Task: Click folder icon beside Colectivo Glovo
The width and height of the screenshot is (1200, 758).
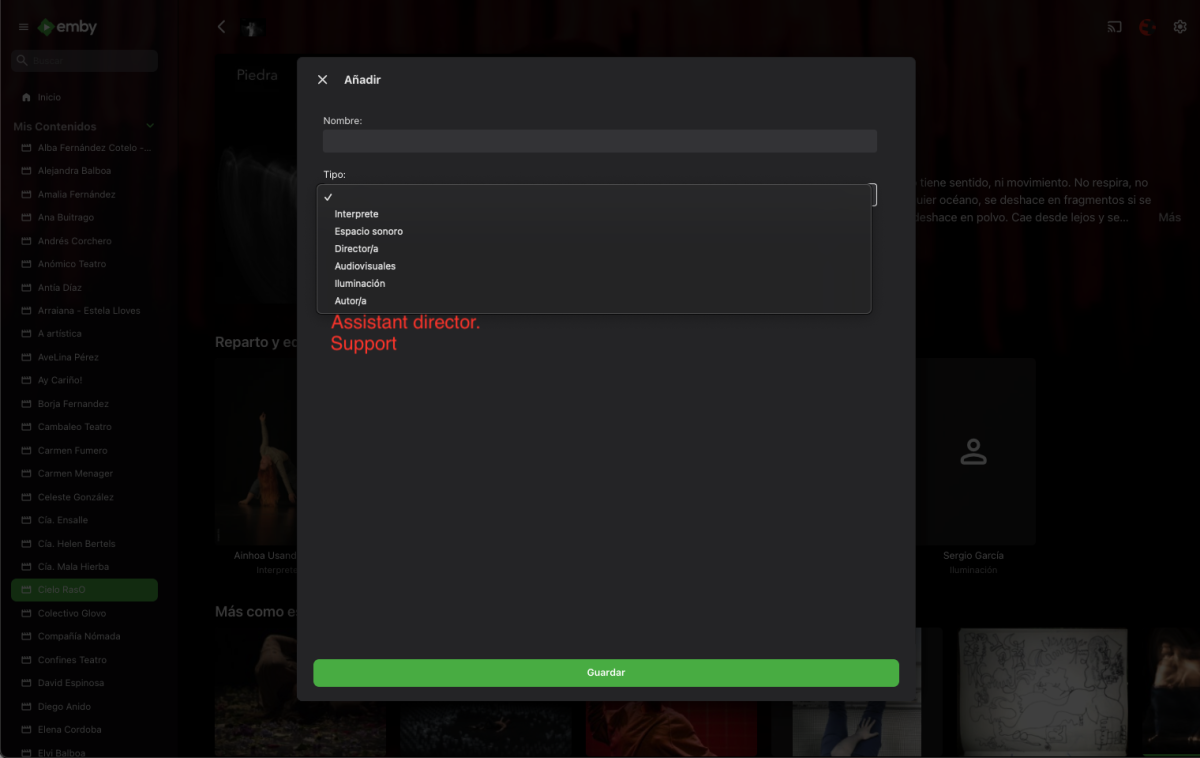Action: [27, 614]
